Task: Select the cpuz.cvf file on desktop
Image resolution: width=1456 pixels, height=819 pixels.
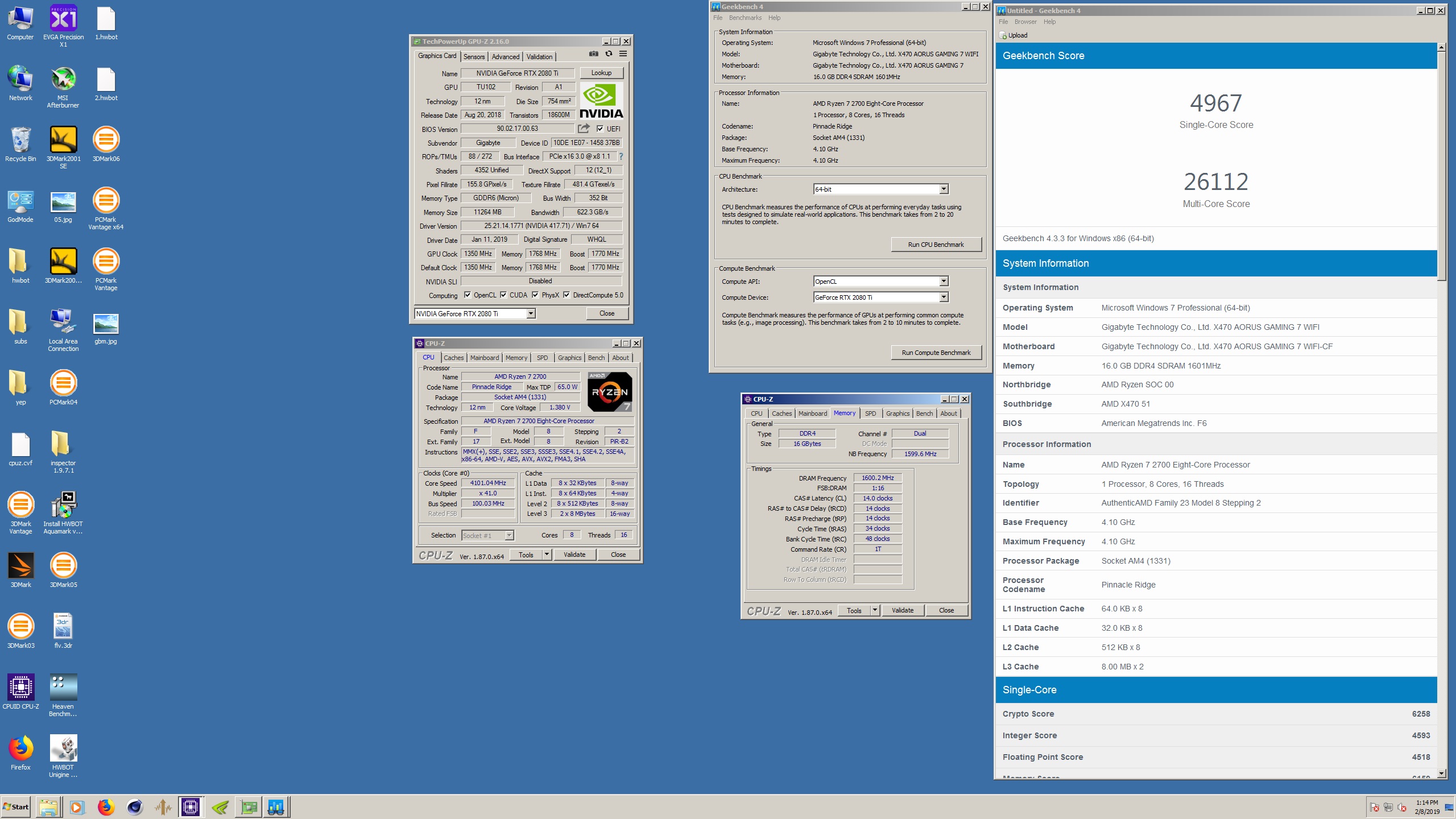Action: click(20, 448)
